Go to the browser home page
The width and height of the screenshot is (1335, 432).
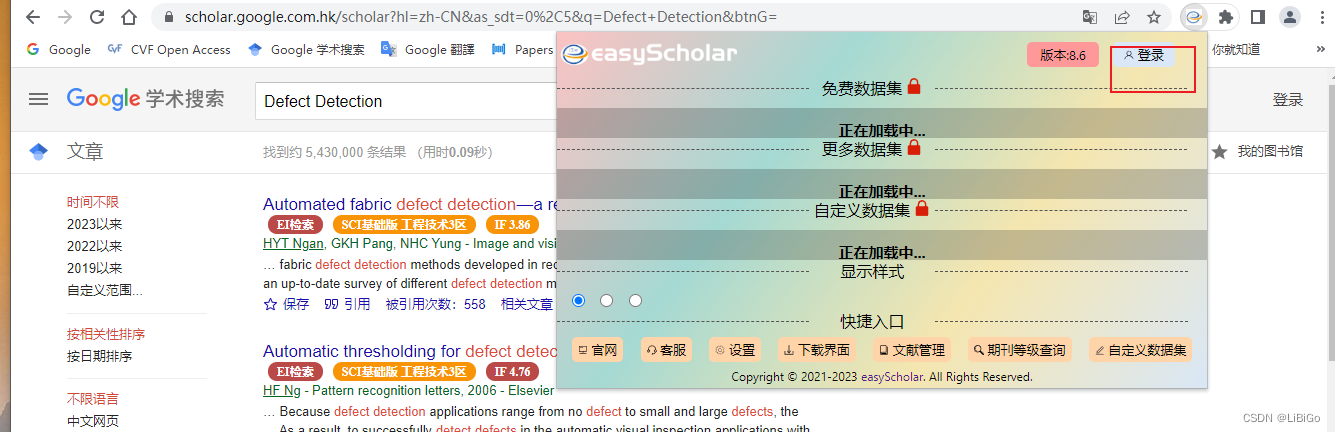tap(129, 17)
